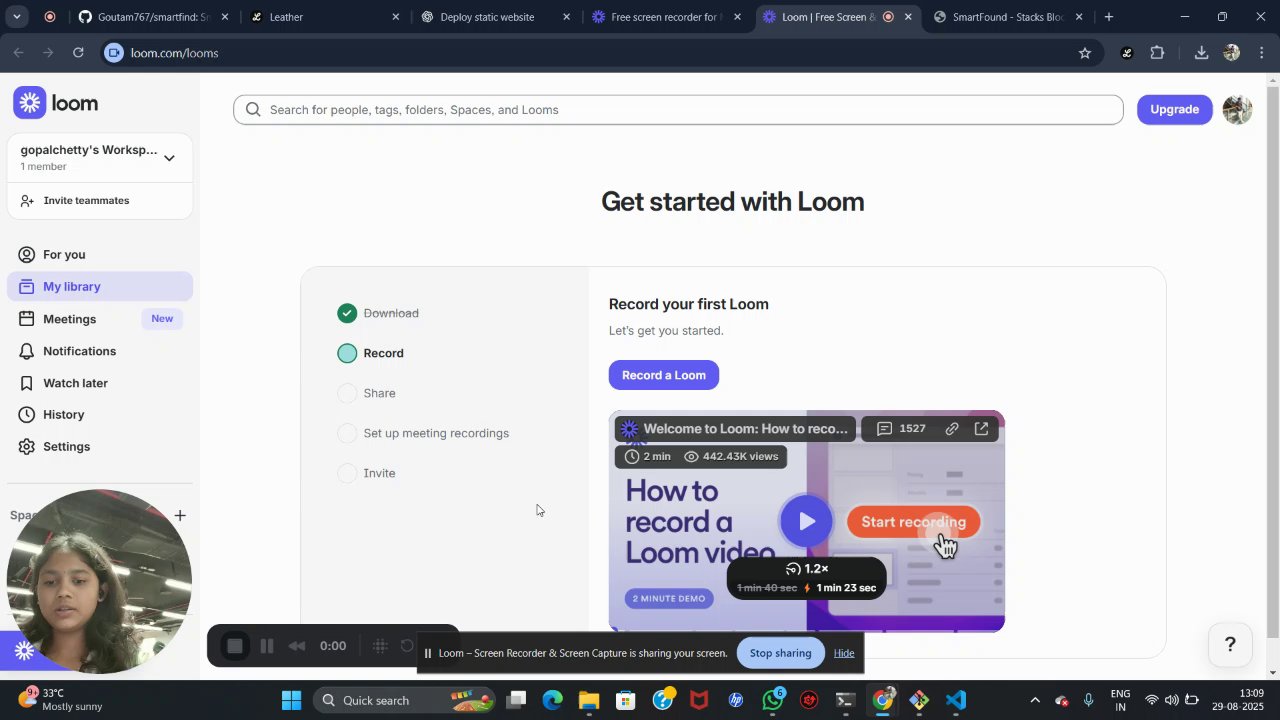Open Visual Studio Code from taskbar

(956, 700)
